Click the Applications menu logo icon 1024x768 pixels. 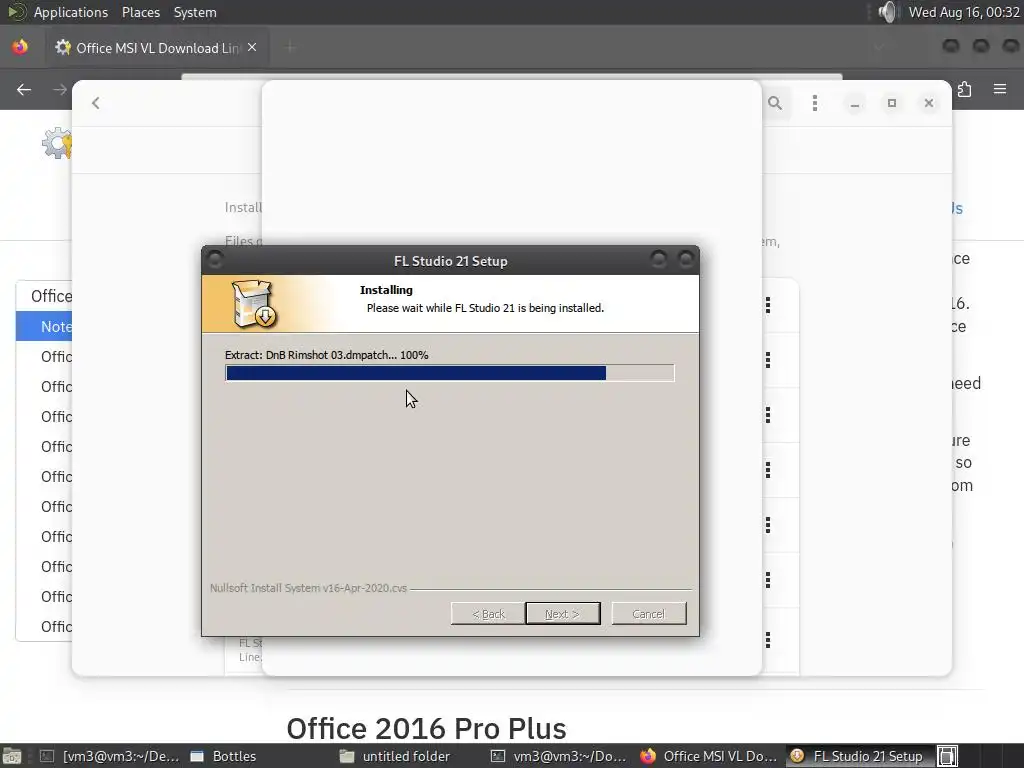coord(16,12)
